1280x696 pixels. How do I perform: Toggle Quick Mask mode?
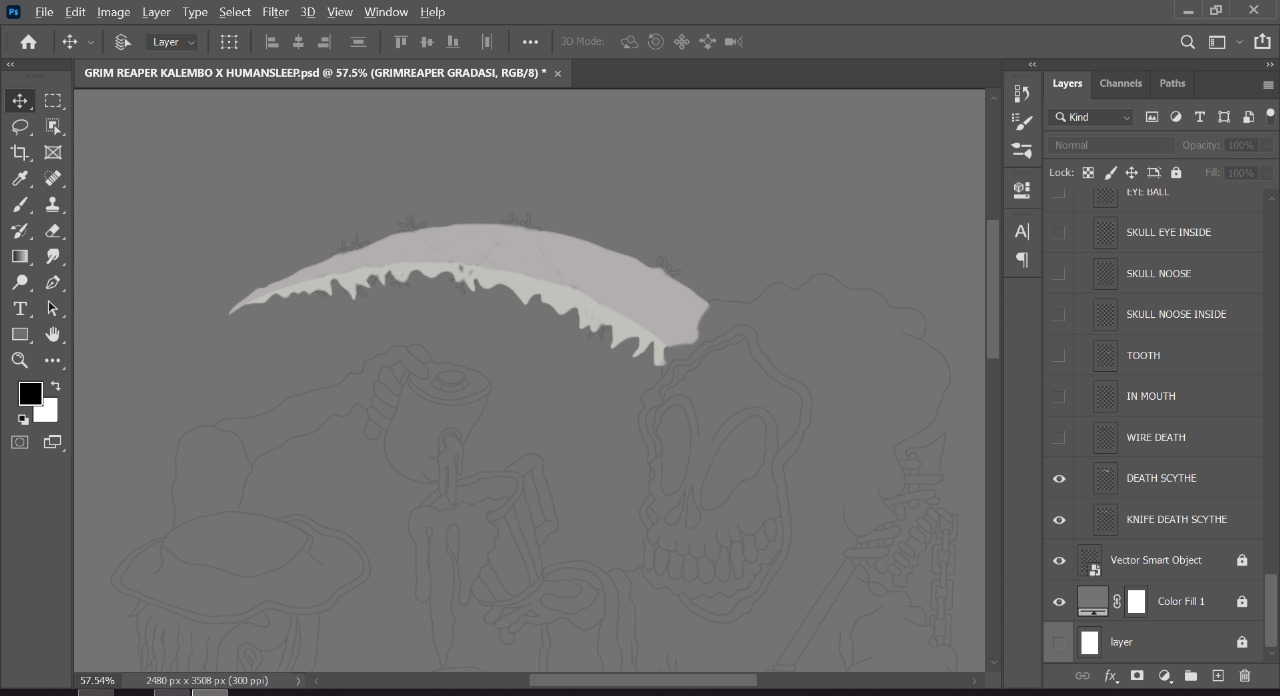point(20,442)
